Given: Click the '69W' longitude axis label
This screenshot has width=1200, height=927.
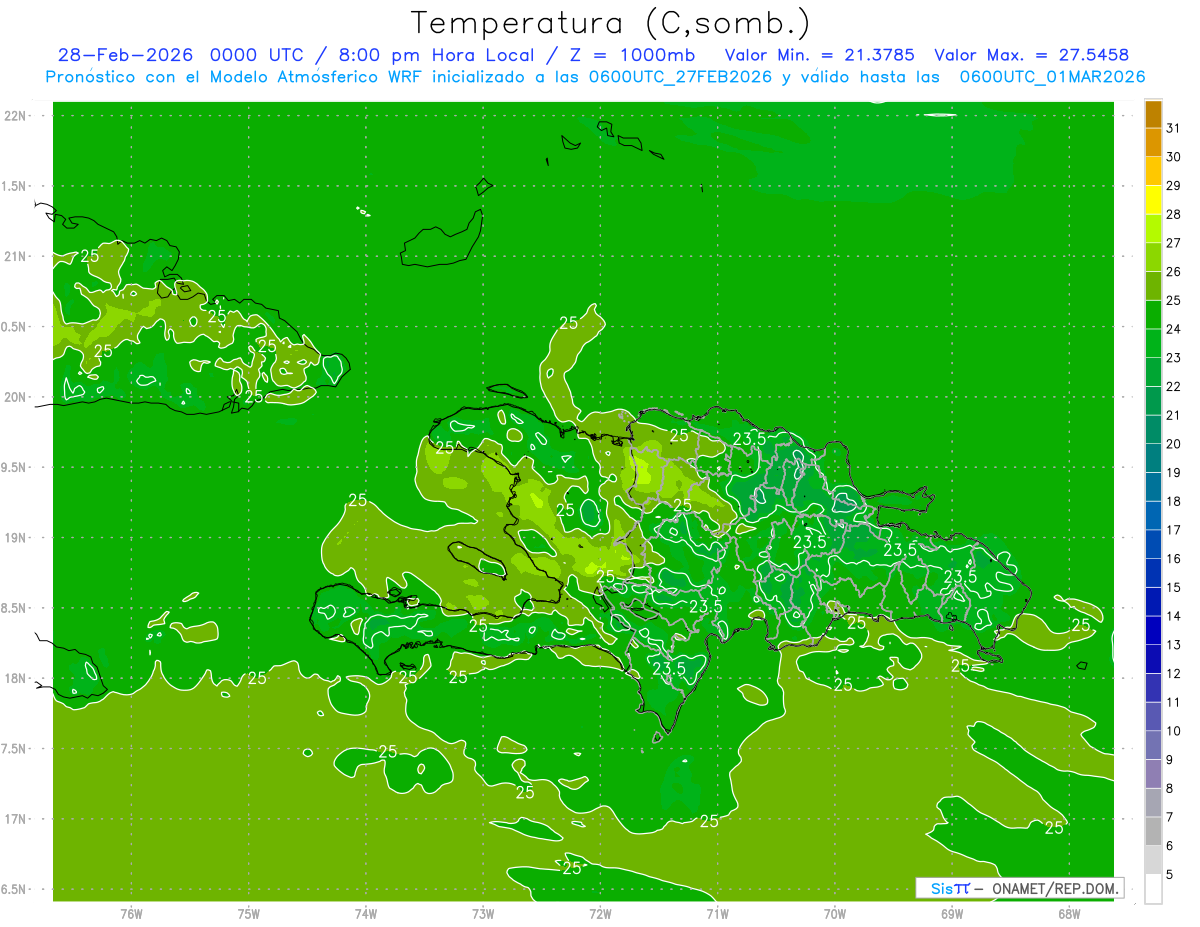Looking at the screenshot, I should pyautogui.click(x=952, y=914).
